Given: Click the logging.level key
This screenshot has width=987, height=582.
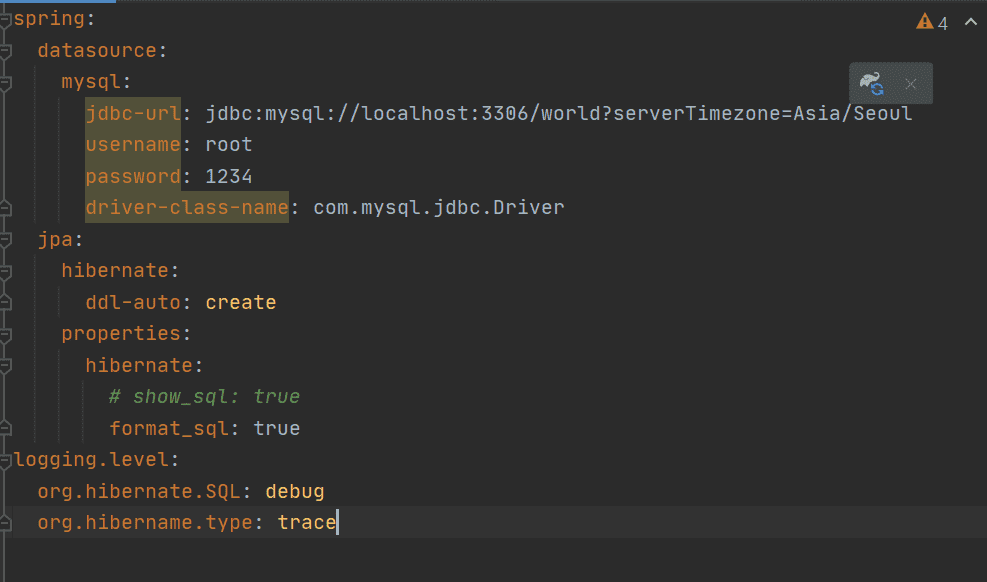Looking at the screenshot, I should 91,459.
